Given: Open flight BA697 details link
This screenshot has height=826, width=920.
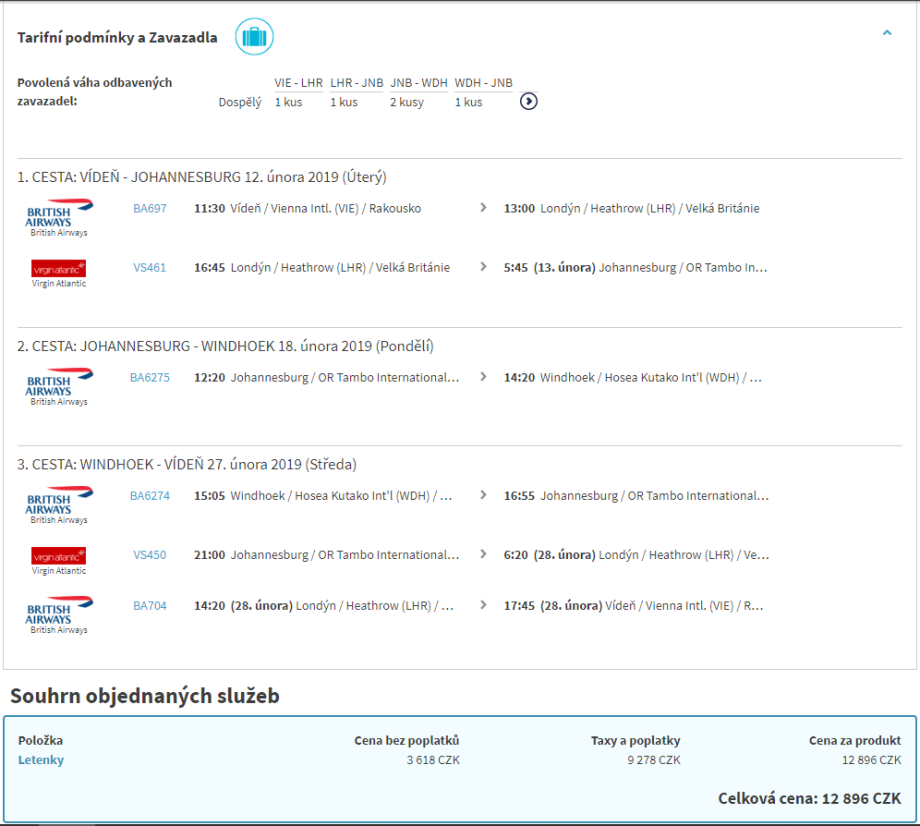Looking at the screenshot, I should click(150, 209).
